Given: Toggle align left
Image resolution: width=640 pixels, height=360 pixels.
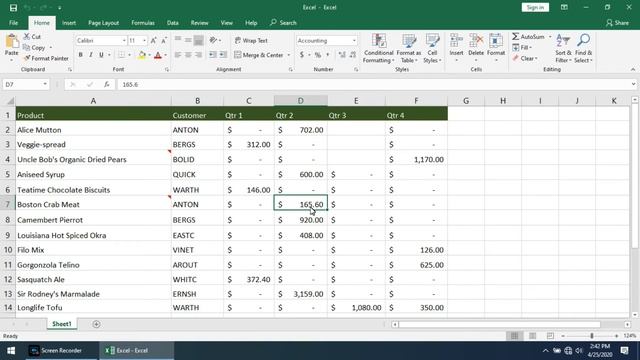Looking at the screenshot, I should (178, 55).
